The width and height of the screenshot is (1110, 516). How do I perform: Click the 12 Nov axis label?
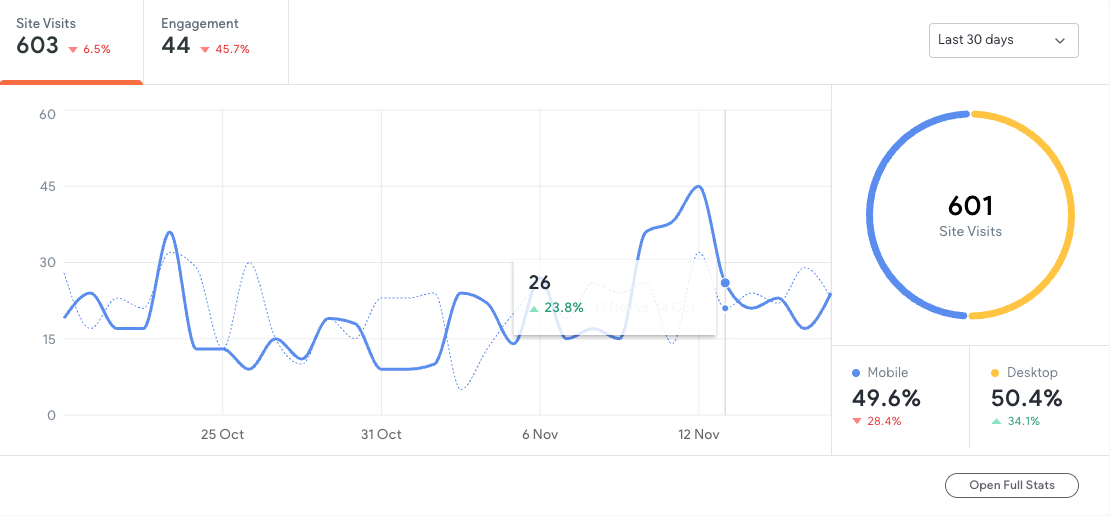pos(699,435)
